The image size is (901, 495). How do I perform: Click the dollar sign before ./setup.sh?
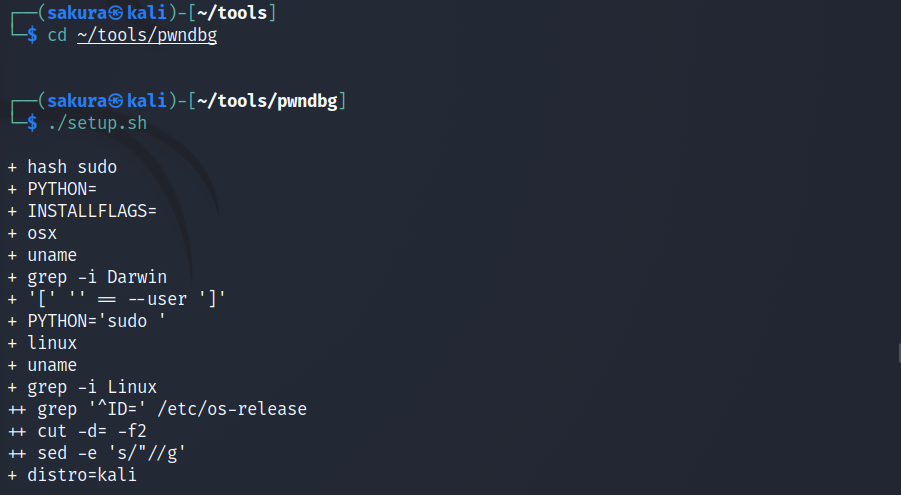32,123
